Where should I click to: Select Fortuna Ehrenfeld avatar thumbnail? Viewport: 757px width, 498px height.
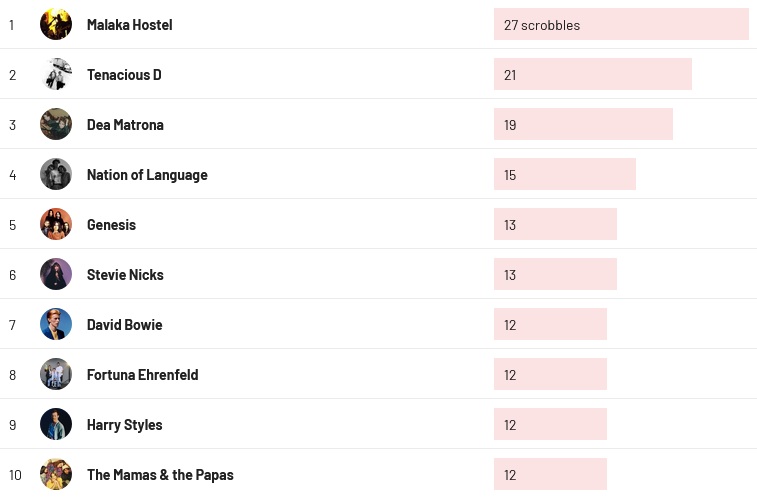(56, 374)
